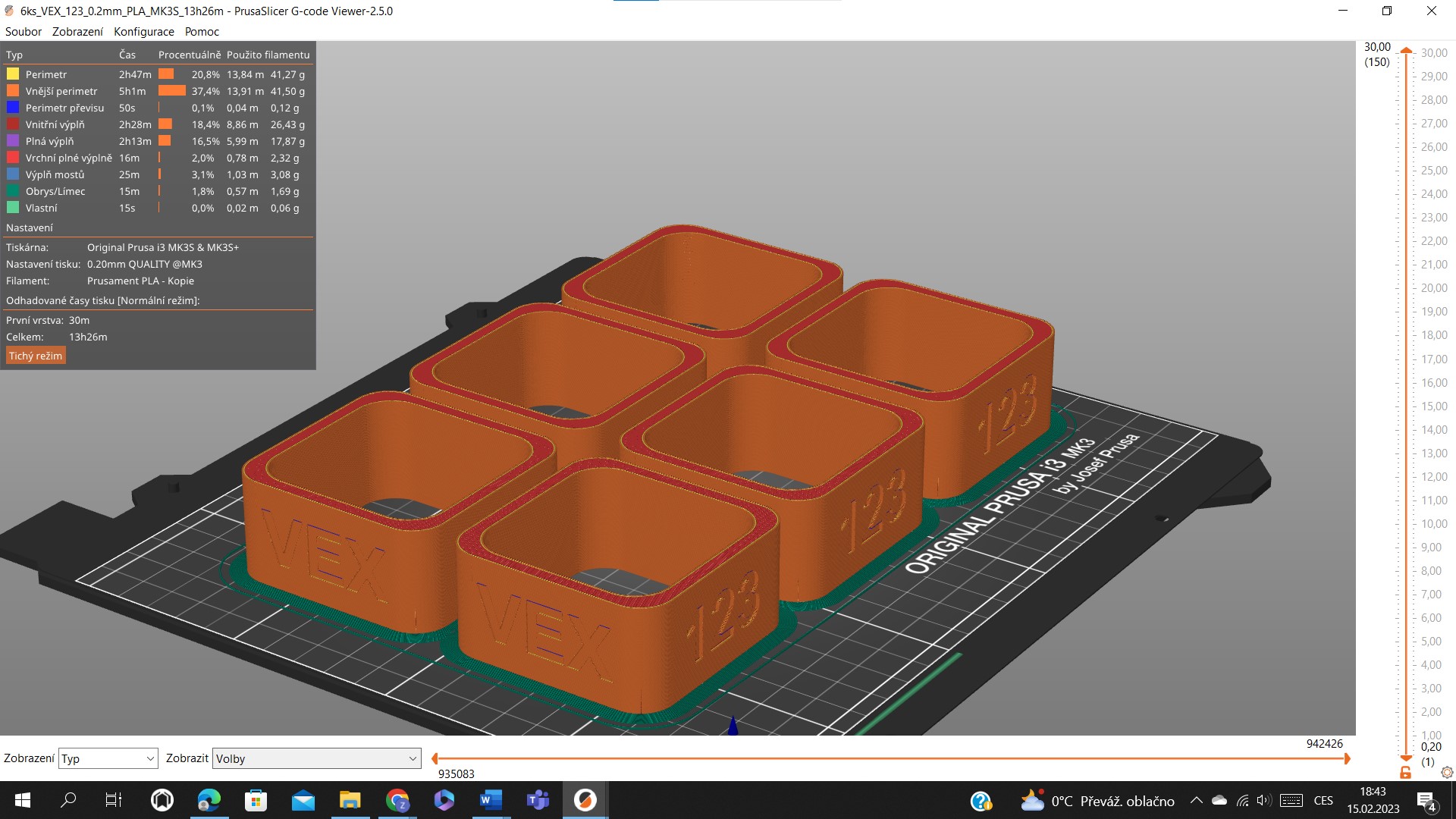The image size is (1456, 819).
Task: Click the Vlastní light green swatch
Action: click(13, 208)
